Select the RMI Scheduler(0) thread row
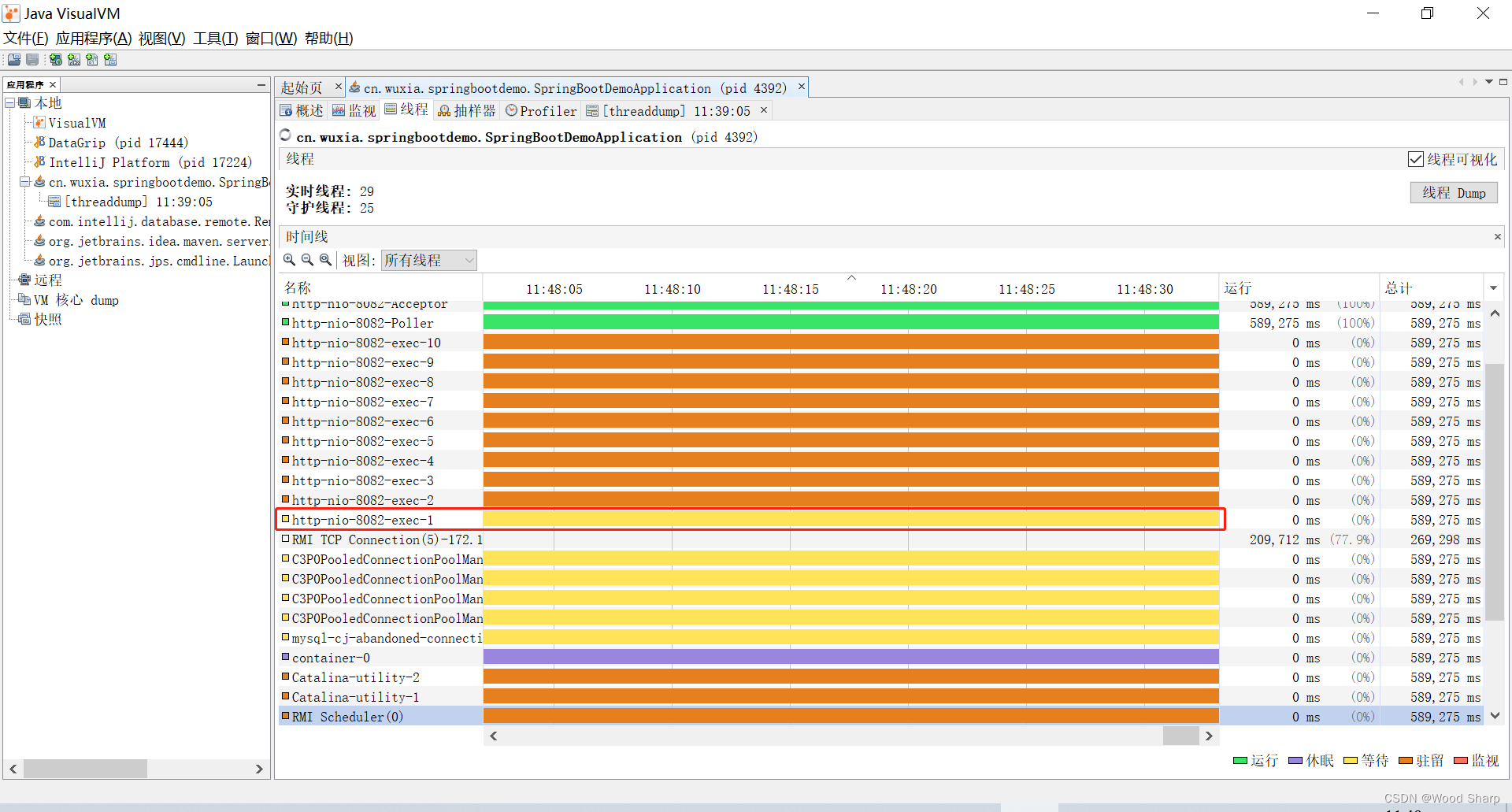Screen dimensions: 1512x812 point(882,717)
